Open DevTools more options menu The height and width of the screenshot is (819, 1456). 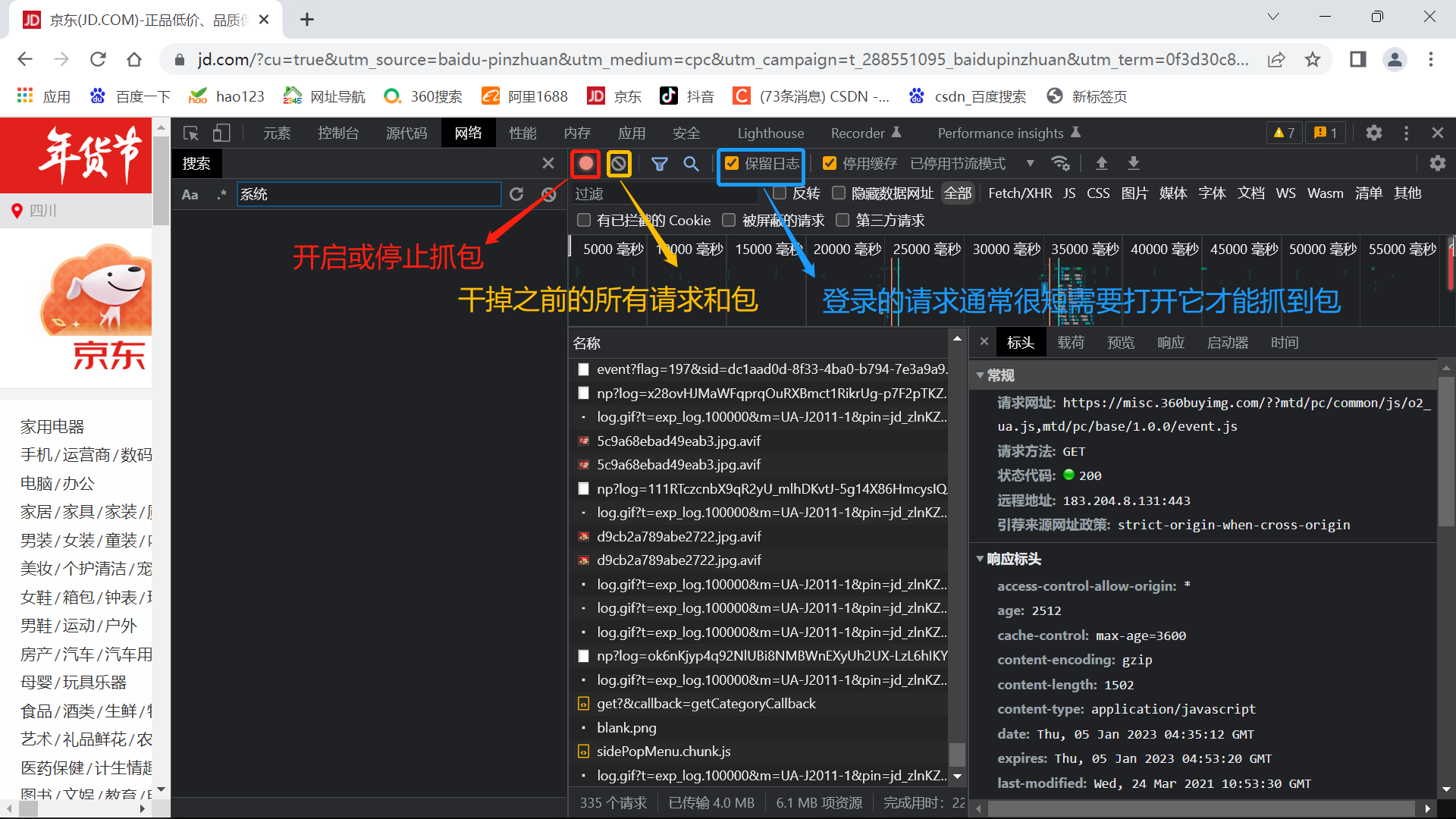click(x=1406, y=133)
